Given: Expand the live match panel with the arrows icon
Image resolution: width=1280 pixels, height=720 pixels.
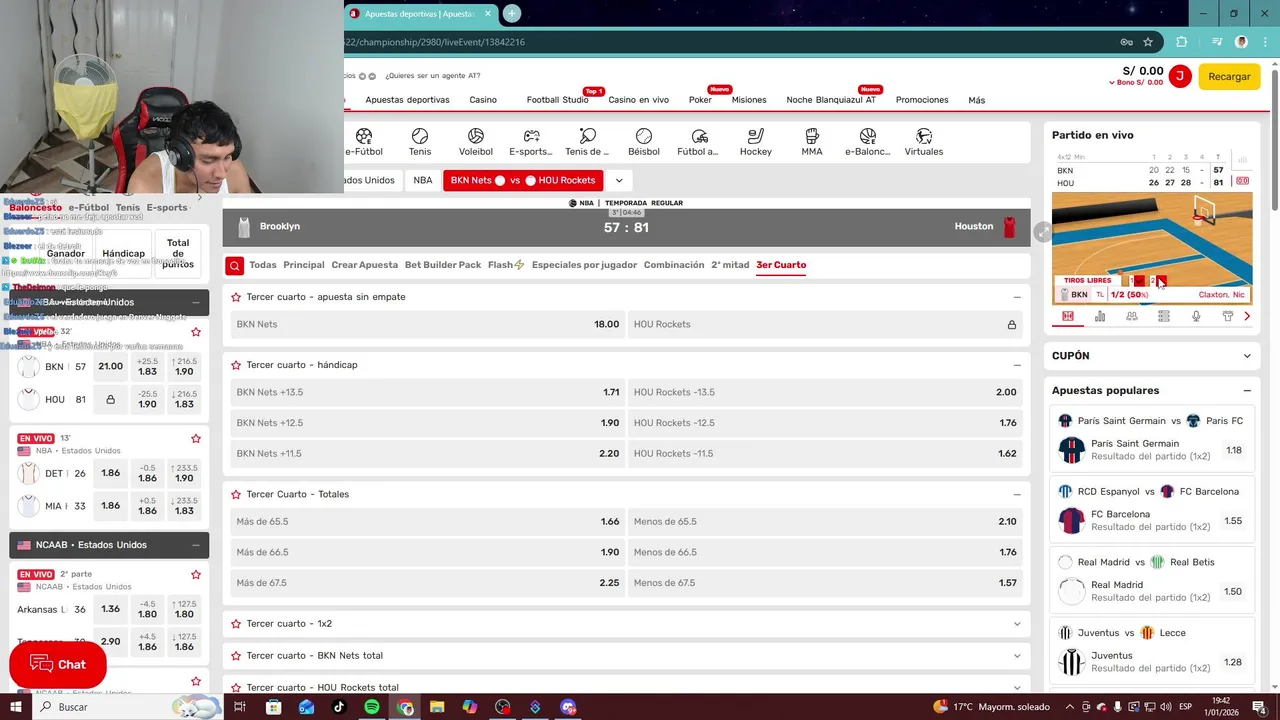Looking at the screenshot, I should pos(1042,231).
